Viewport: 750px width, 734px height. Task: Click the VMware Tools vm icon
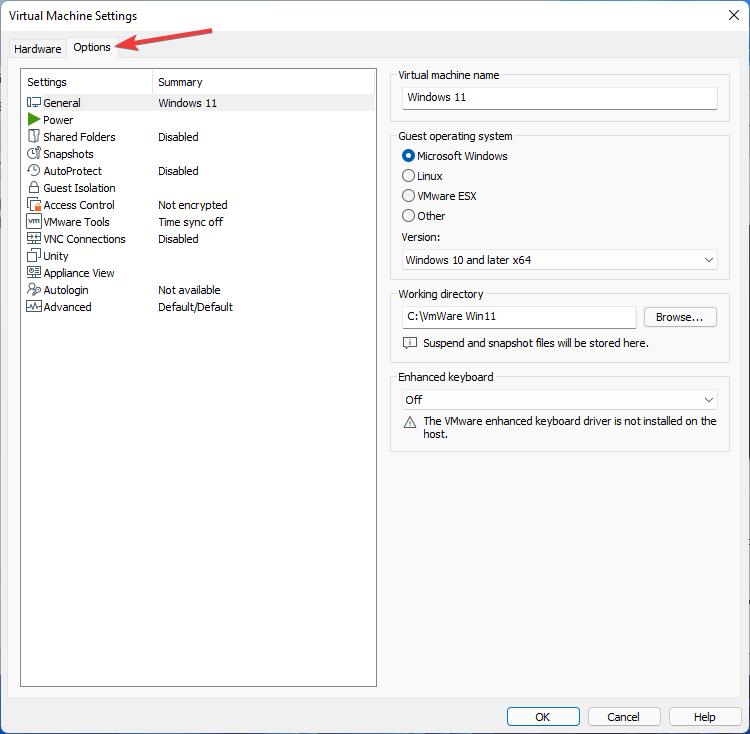pos(34,221)
